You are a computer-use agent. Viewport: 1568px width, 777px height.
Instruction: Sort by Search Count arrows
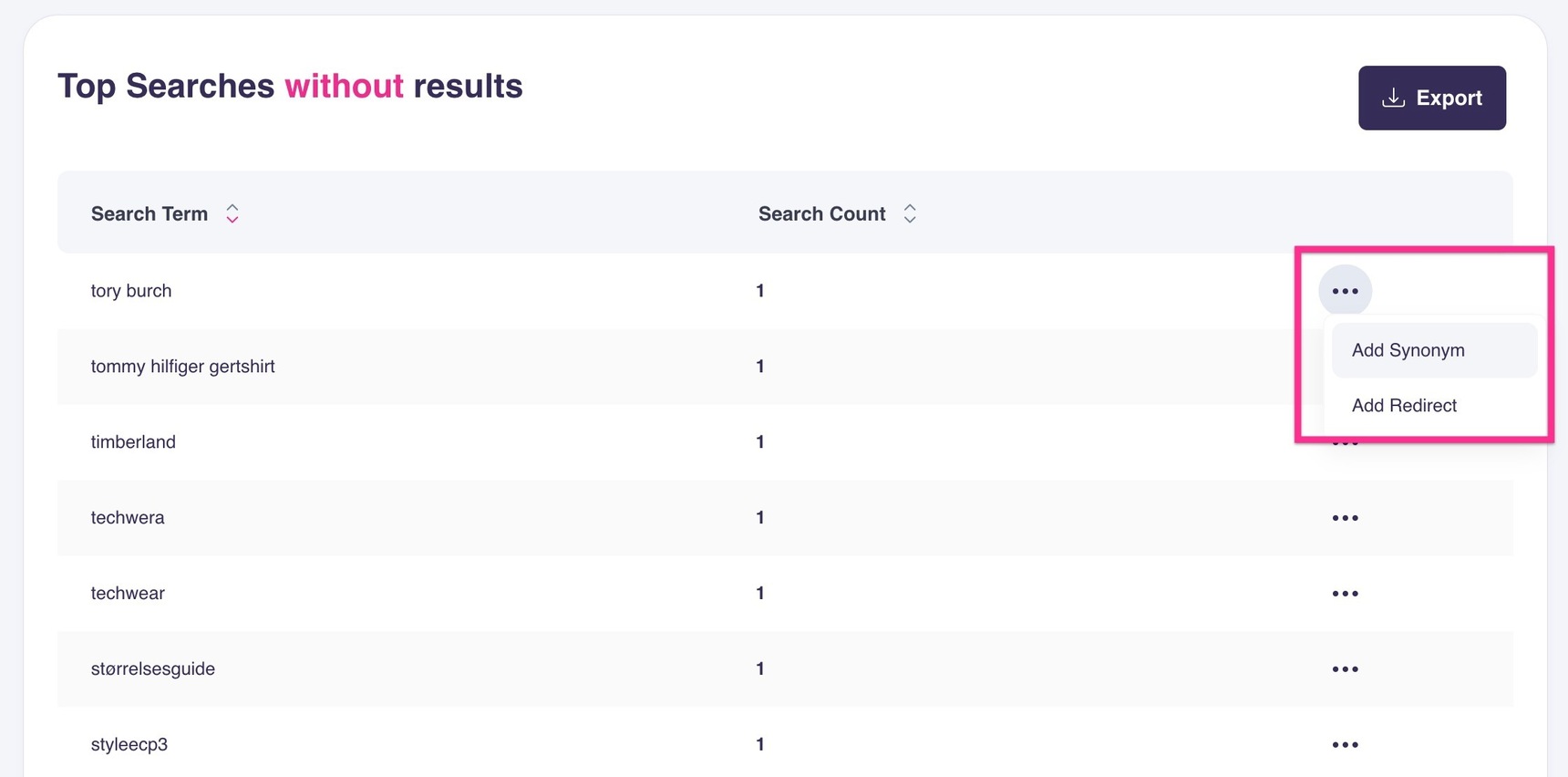pos(909,213)
